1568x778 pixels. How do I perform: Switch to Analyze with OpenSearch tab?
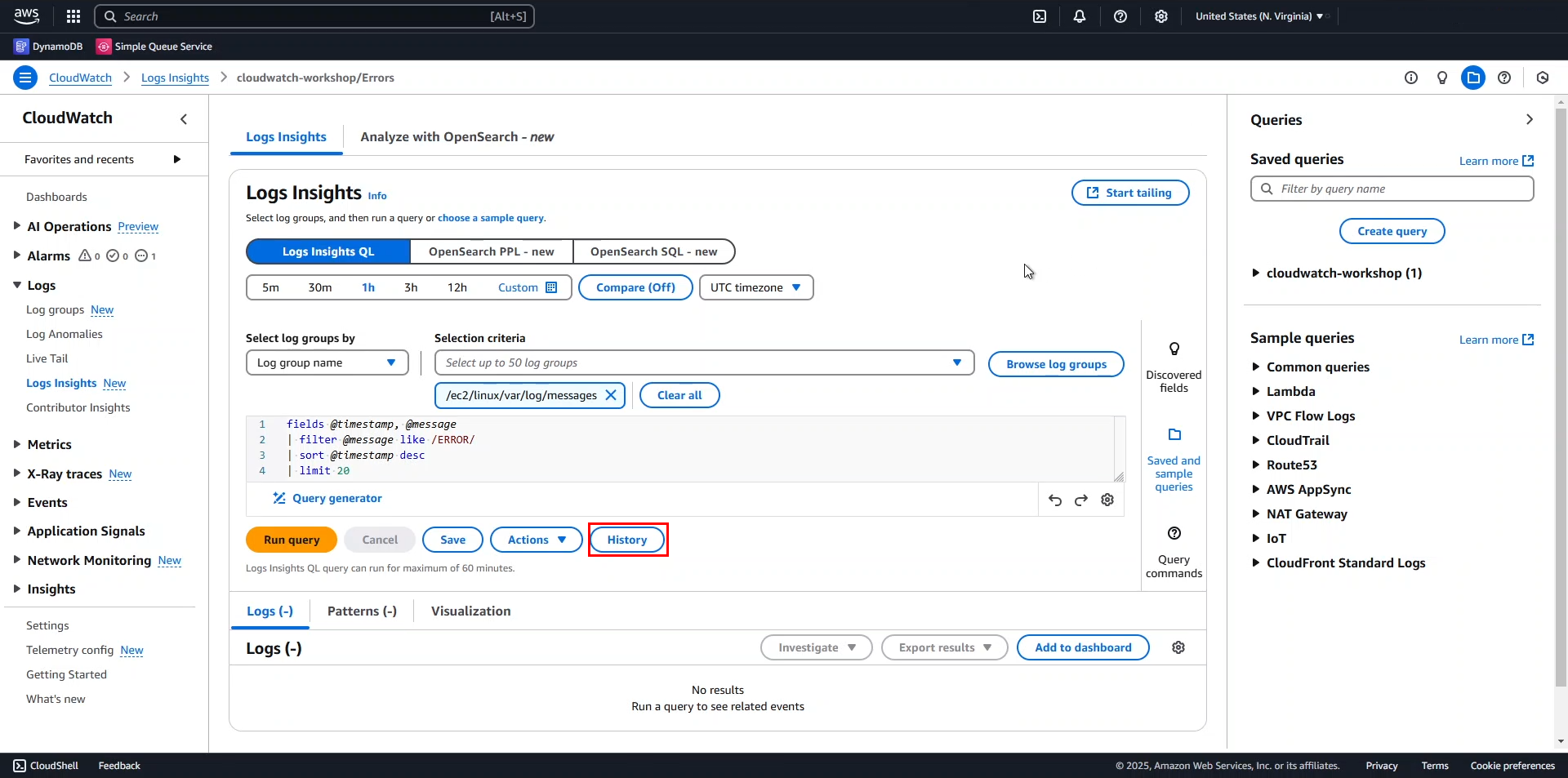tap(457, 137)
